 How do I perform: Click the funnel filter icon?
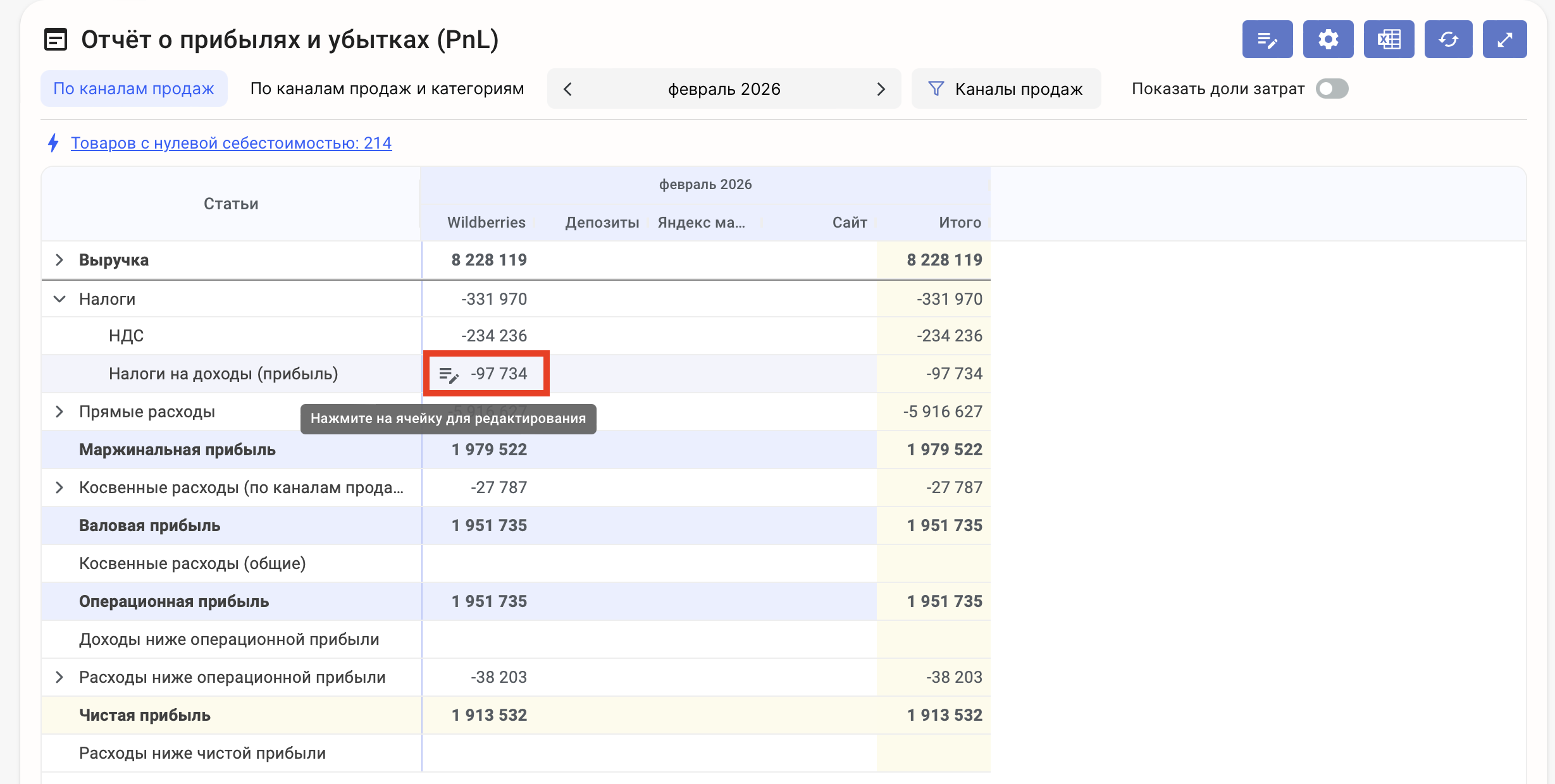tap(936, 89)
